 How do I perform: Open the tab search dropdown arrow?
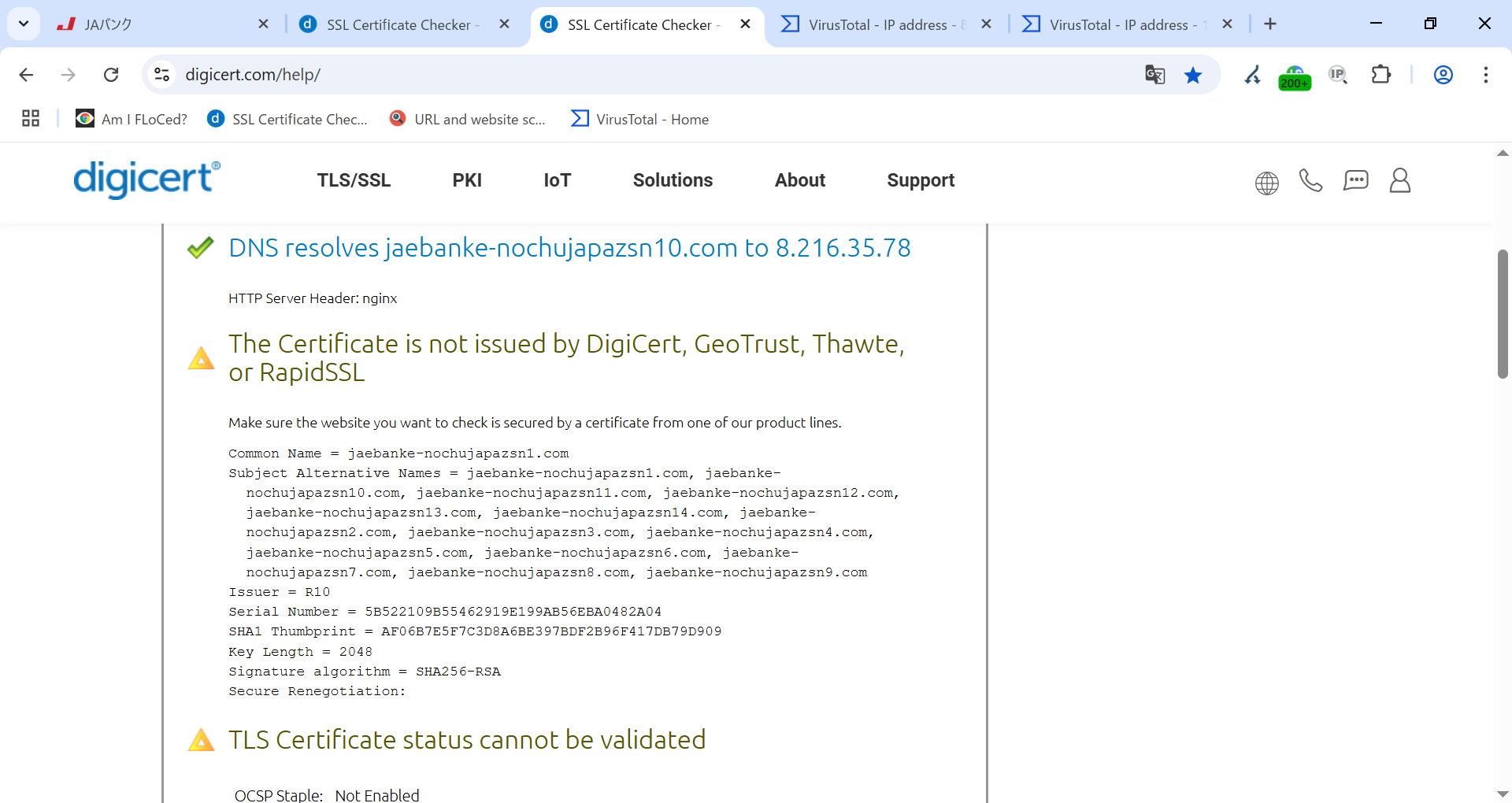pyautogui.click(x=24, y=24)
